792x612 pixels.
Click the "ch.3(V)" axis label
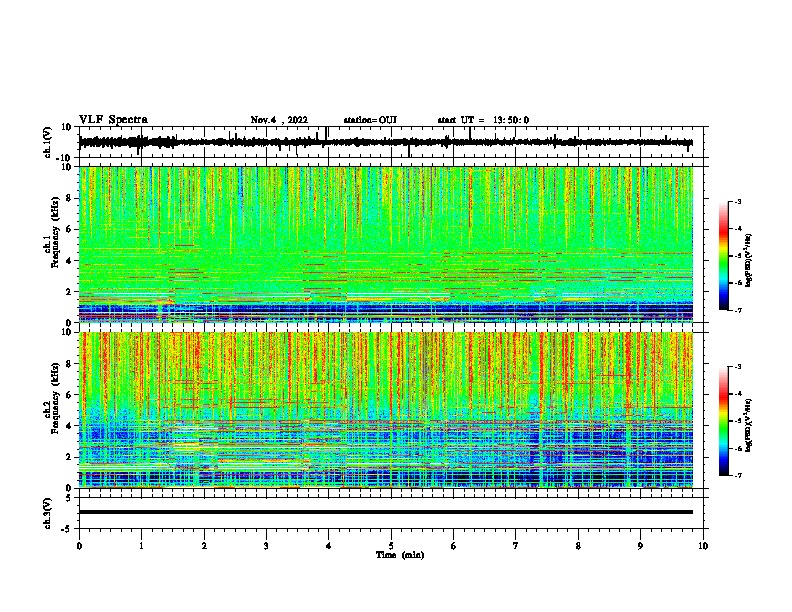47,513
